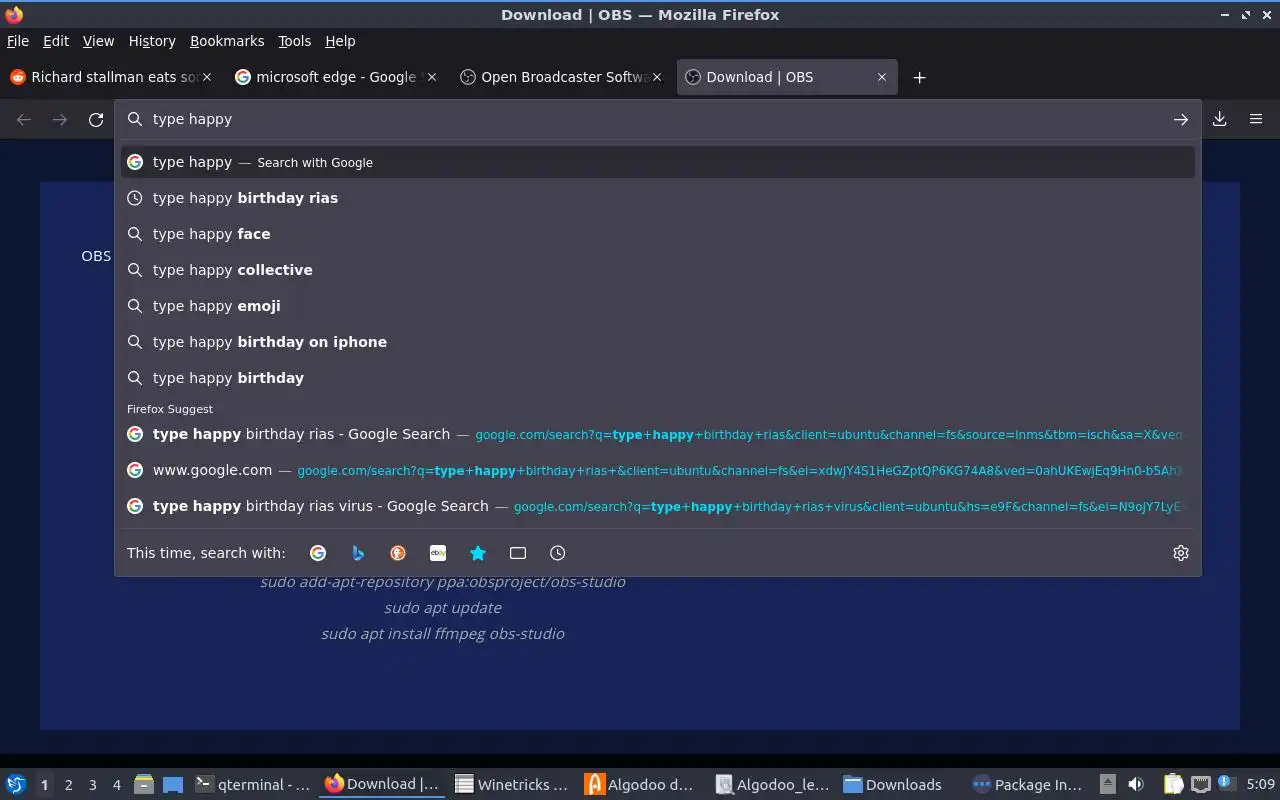
Task: Search this time with eBay icon
Action: click(x=438, y=553)
